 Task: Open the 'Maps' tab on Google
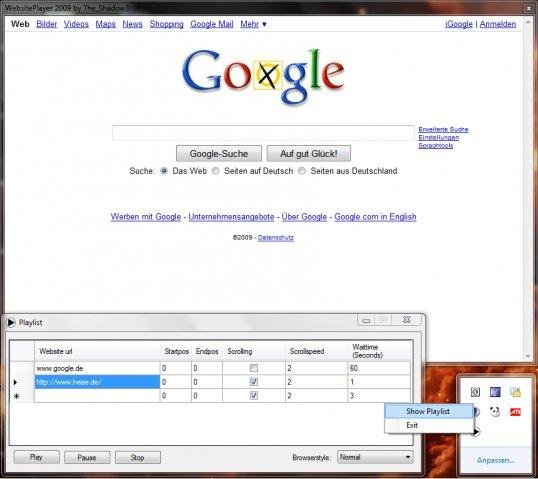105,24
